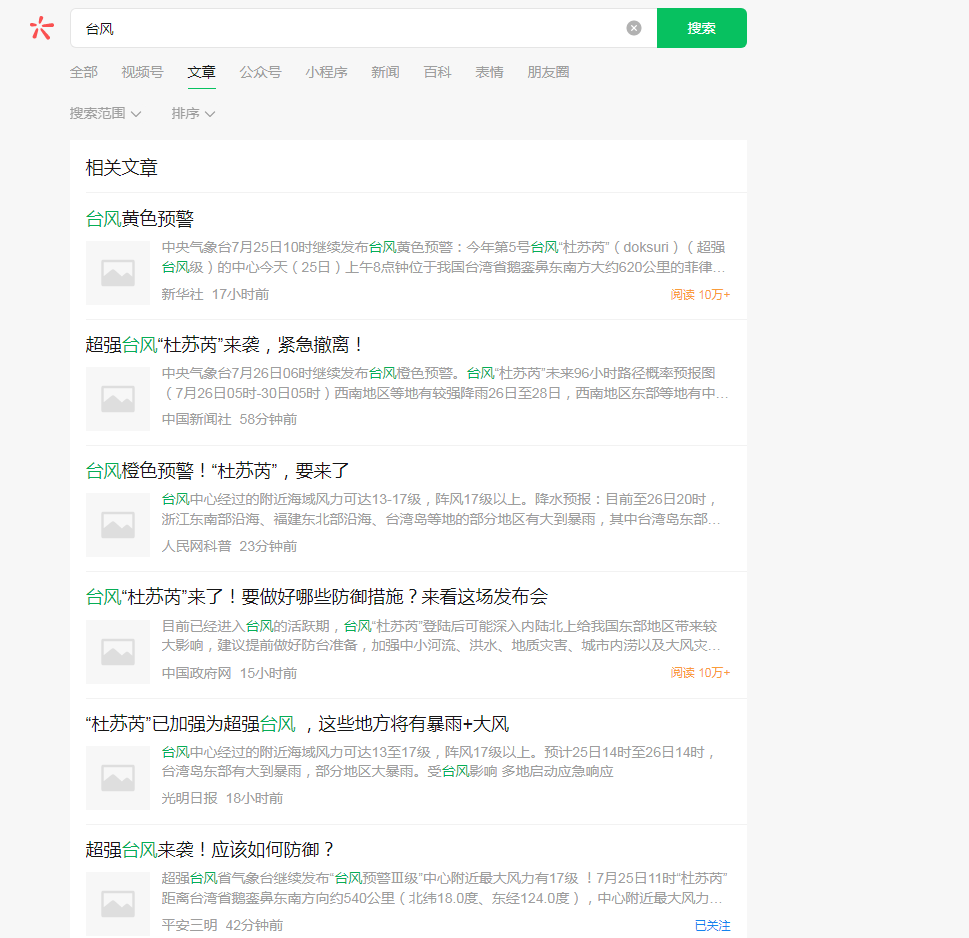
Task: Click summary text of 台风黄色预警 article
Action: pyautogui.click(x=444, y=257)
